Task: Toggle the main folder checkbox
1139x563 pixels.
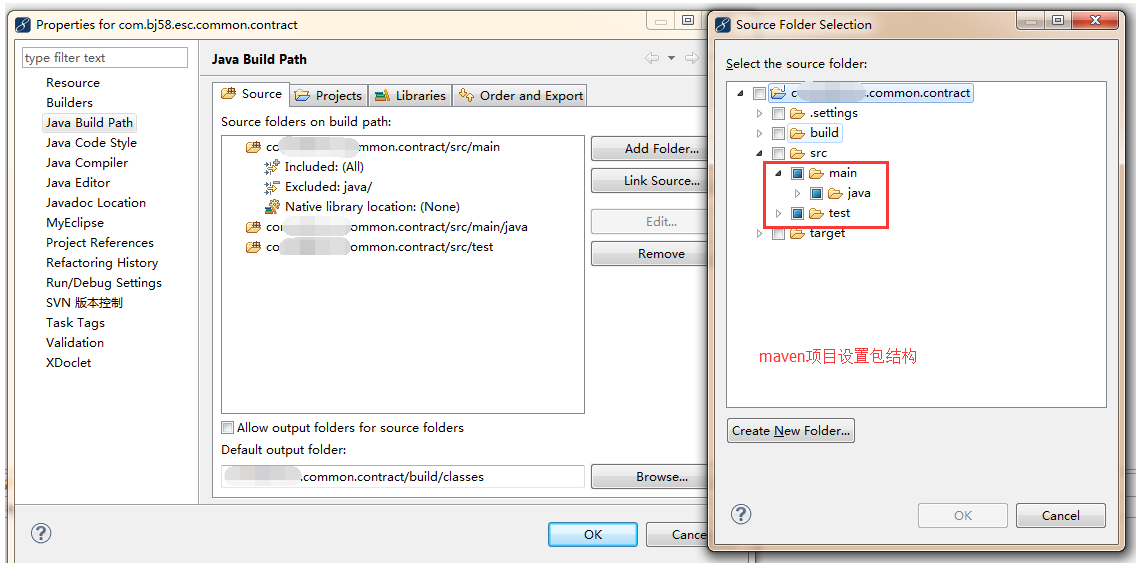Action: [x=797, y=173]
